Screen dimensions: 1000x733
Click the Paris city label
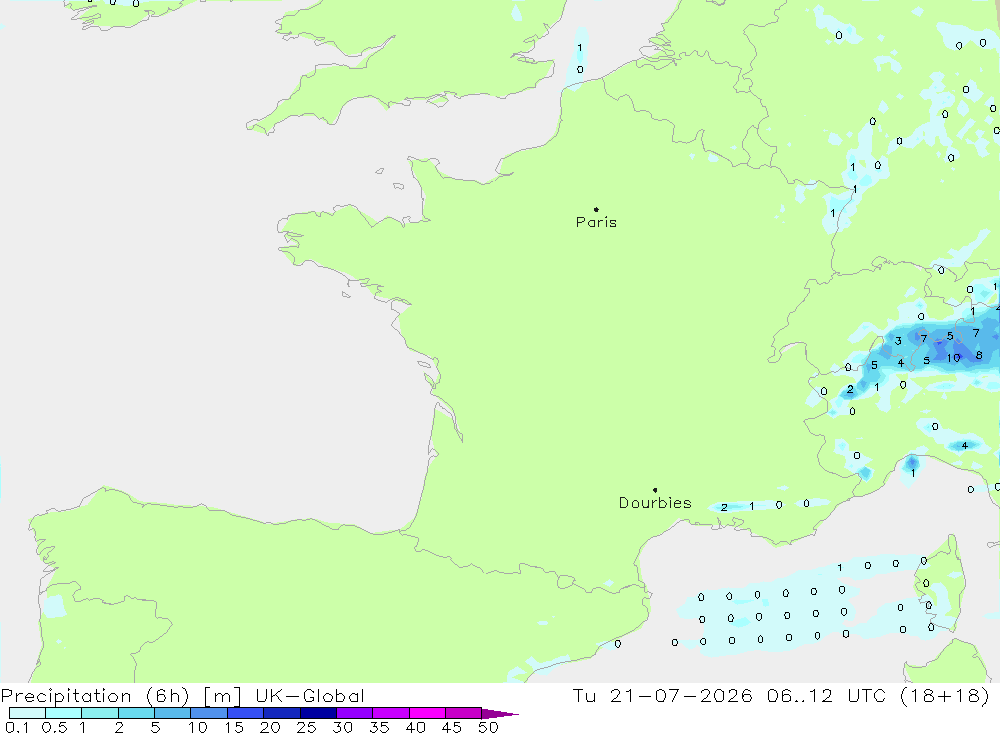(x=596, y=222)
